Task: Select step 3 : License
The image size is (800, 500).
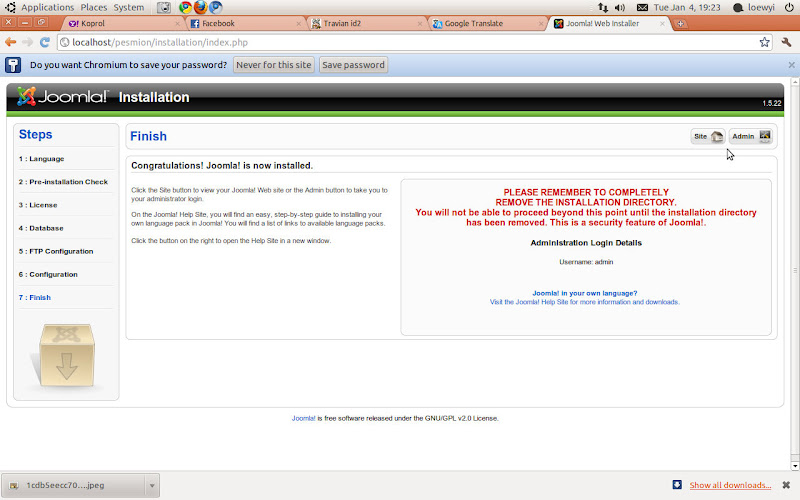Action: [38, 205]
